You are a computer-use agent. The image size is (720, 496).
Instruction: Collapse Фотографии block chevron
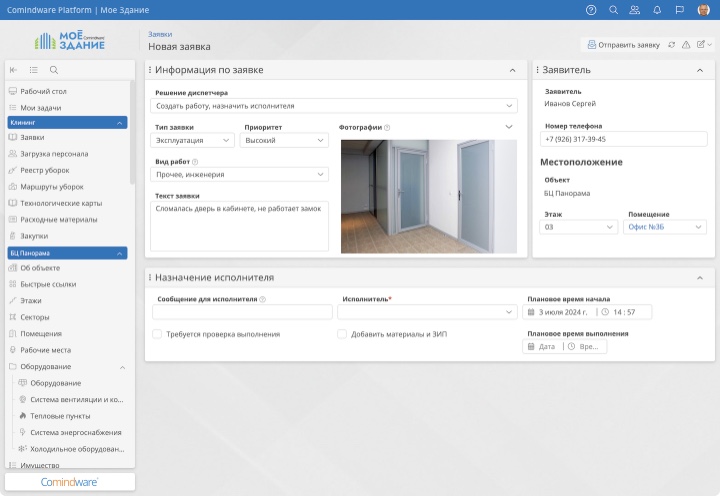(509, 127)
